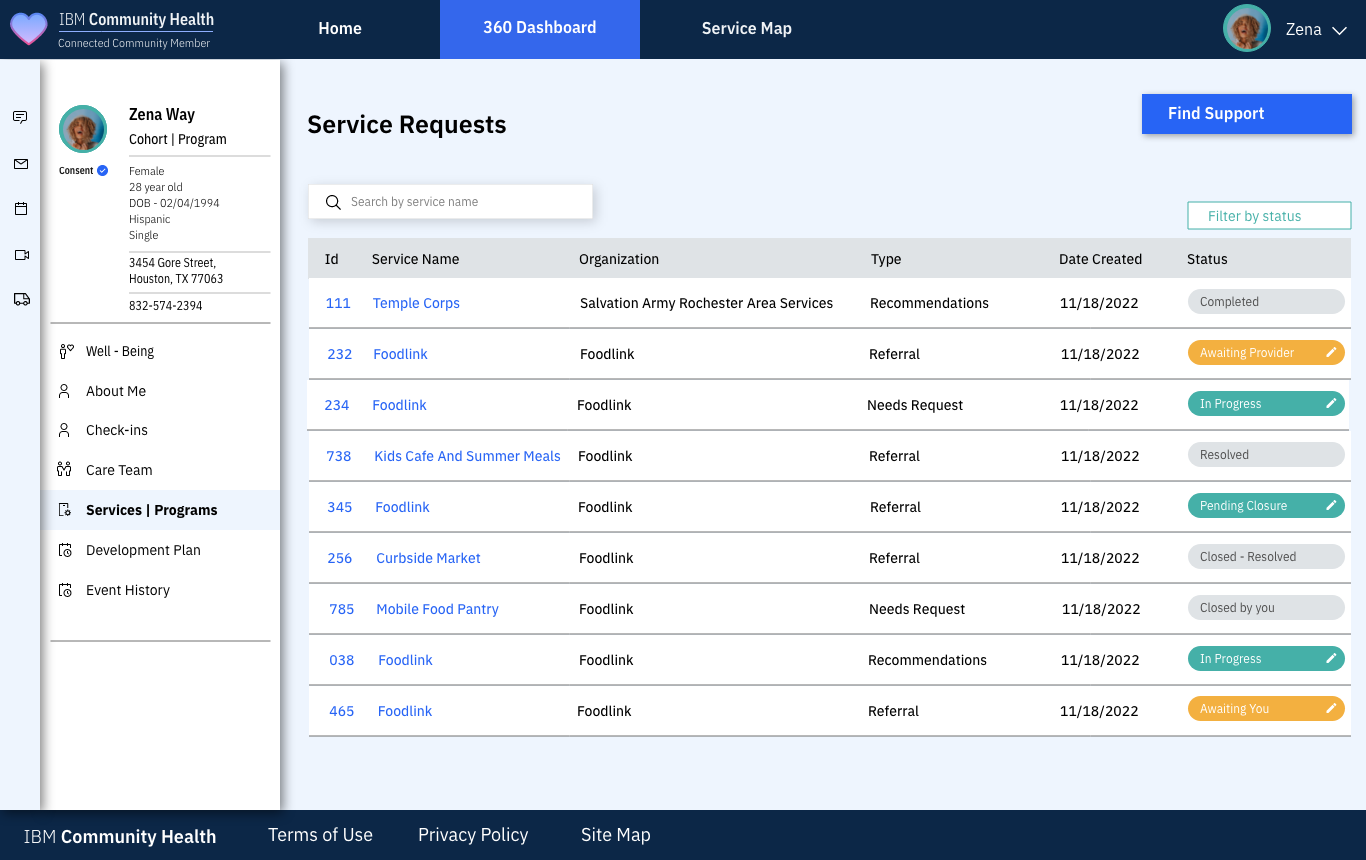1366x860 pixels.
Task: Click Zena's avatar in top bar
Action: point(1247,29)
